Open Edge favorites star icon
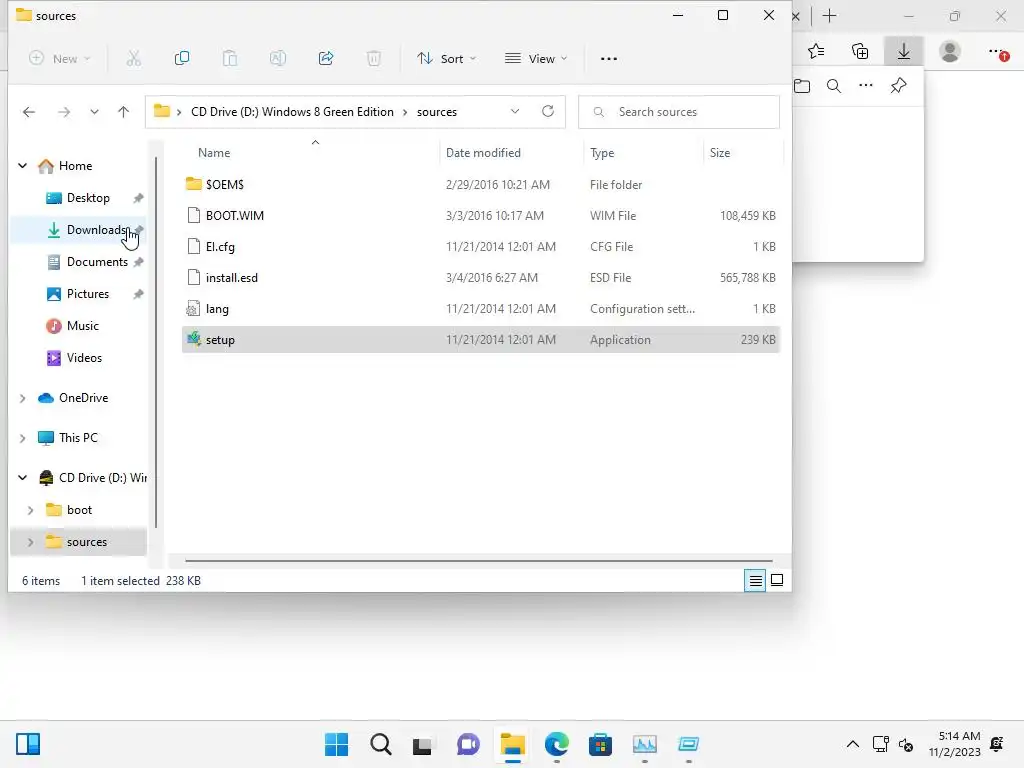 [x=816, y=52]
